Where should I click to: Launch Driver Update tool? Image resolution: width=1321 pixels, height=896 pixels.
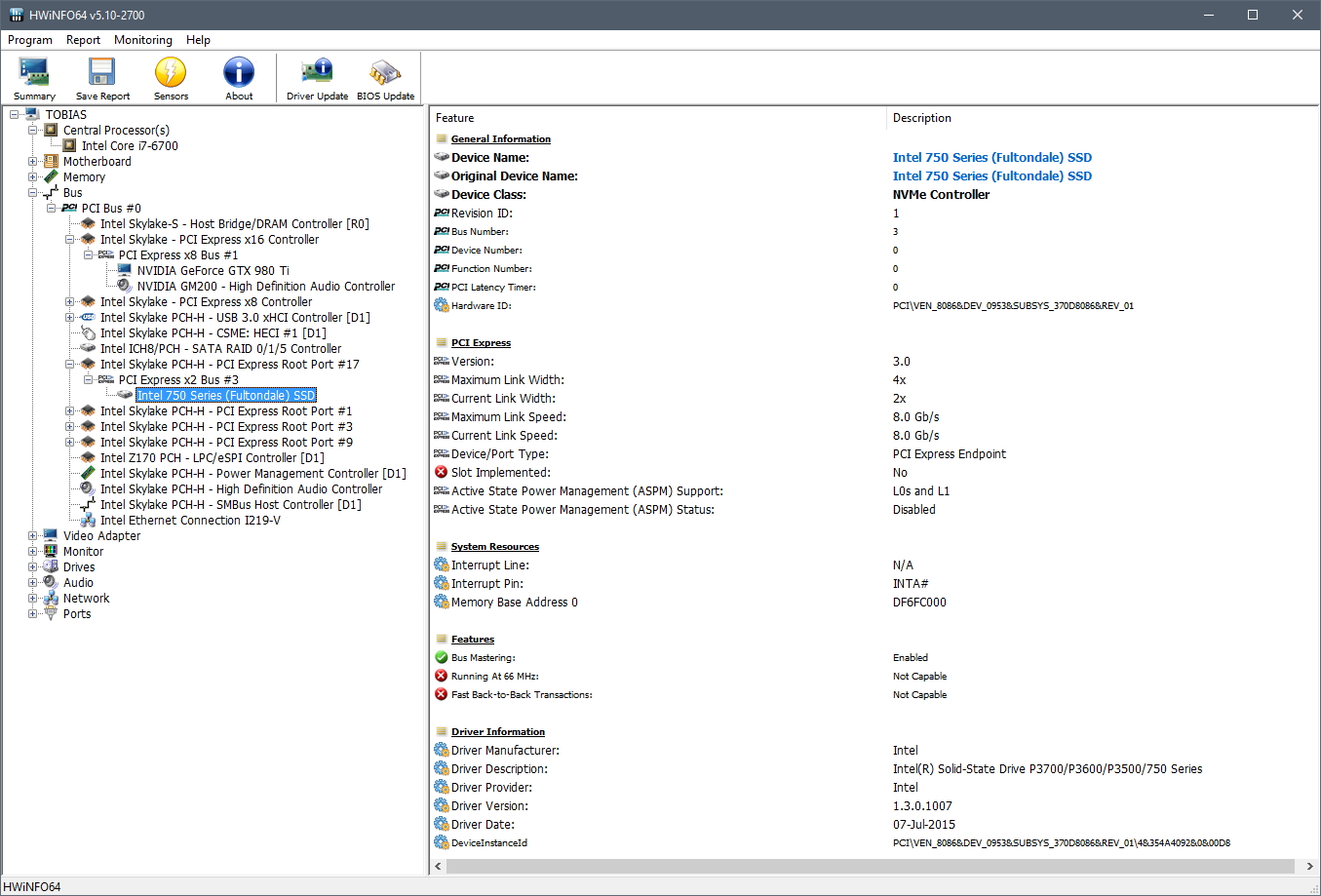[x=317, y=79]
